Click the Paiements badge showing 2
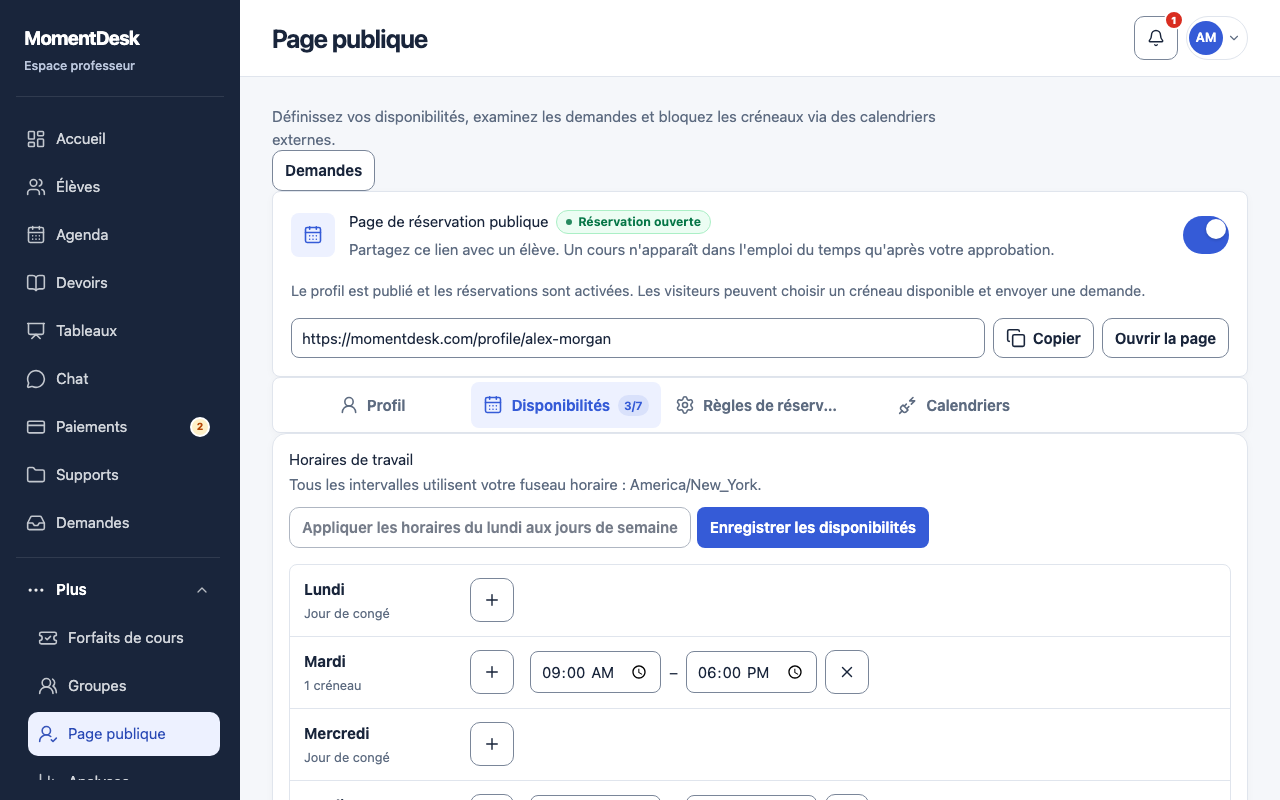The height and width of the screenshot is (800, 1280). pos(200,427)
